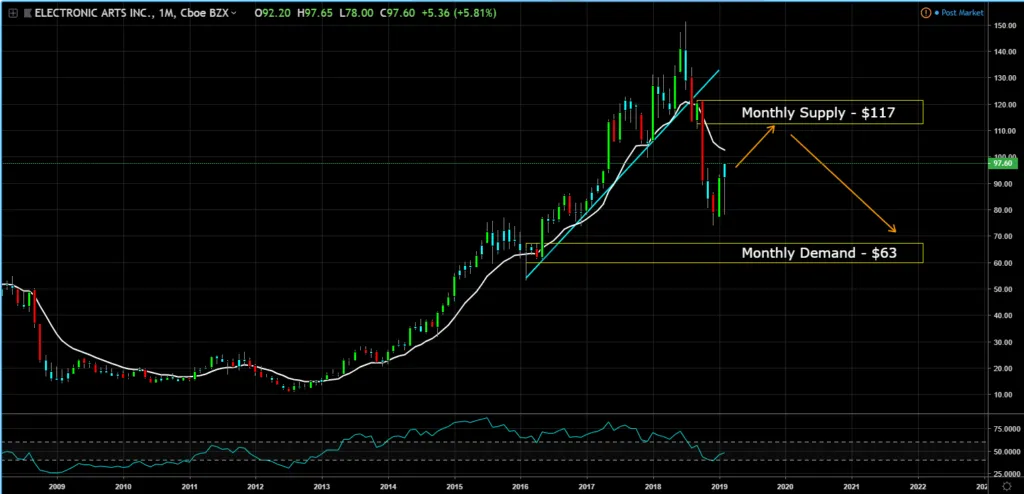1024x494 pixels.
Task: Select the 97.60 current price label
Action: click(1002, 163)
